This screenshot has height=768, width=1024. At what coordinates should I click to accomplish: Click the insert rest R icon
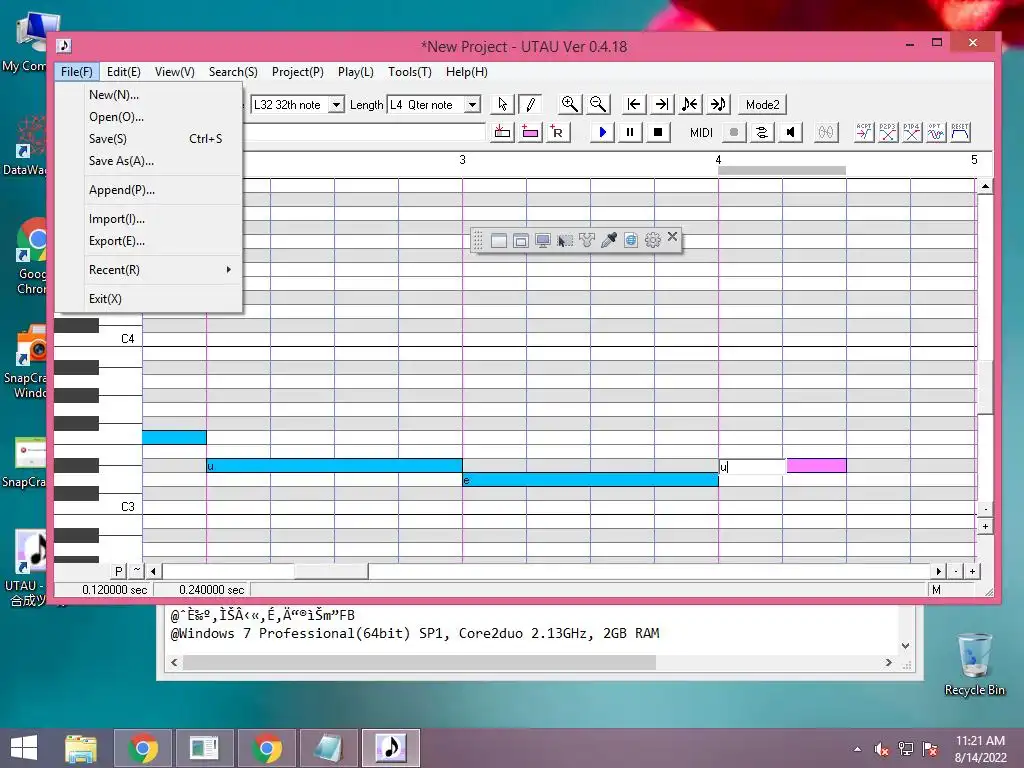click(558, 133)
